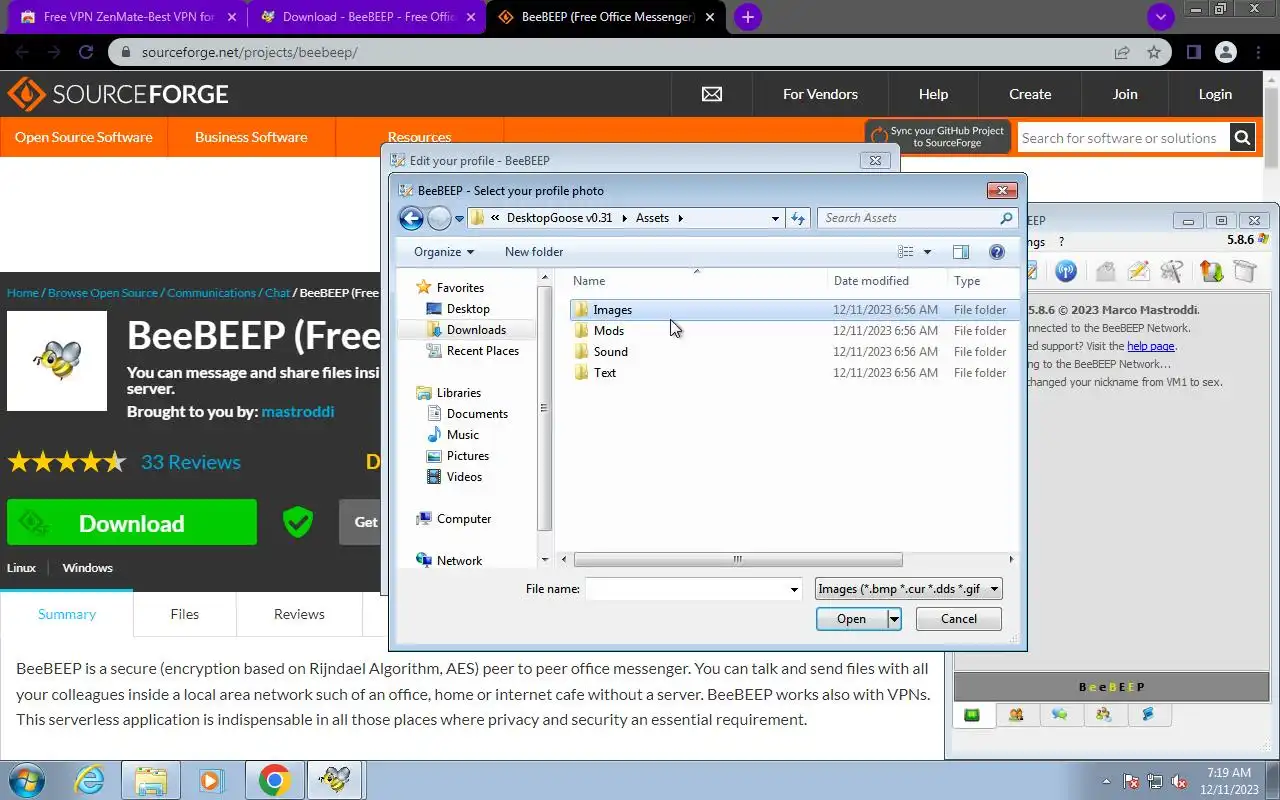Click inside the File name field
Screen dimensions: 1280x800
point(687,590)
